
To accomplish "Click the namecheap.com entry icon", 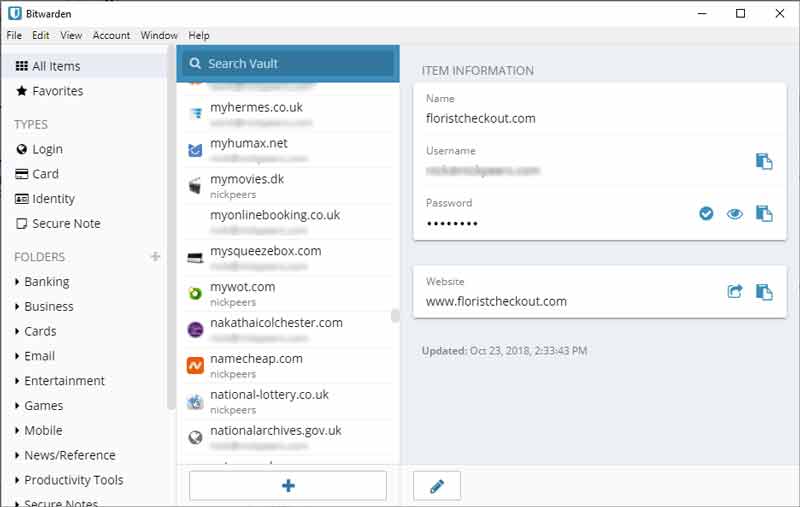I will pyautogui.click(x=195, y=365).
